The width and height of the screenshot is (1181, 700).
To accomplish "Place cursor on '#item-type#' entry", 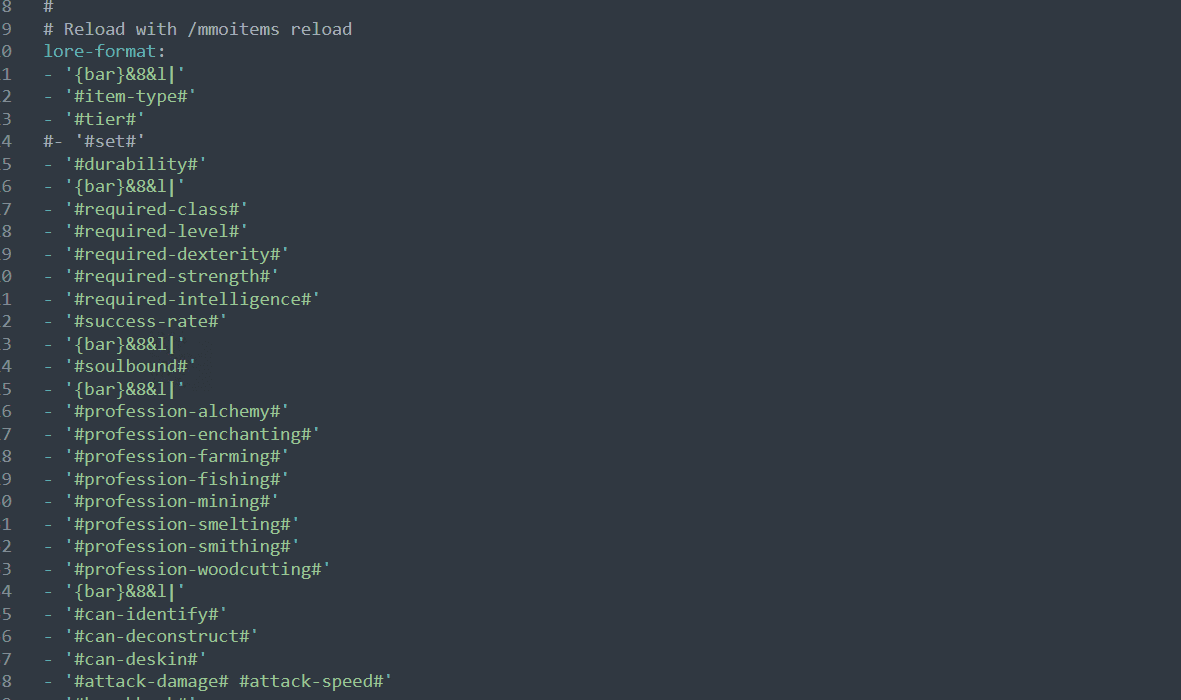I will [130, 96].
